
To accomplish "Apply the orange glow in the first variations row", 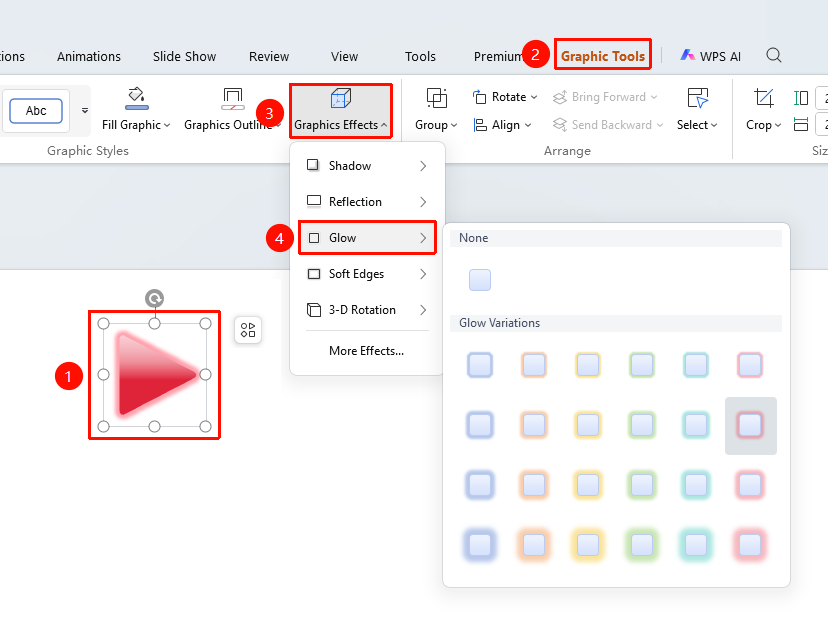I will [x=534, y=365].
